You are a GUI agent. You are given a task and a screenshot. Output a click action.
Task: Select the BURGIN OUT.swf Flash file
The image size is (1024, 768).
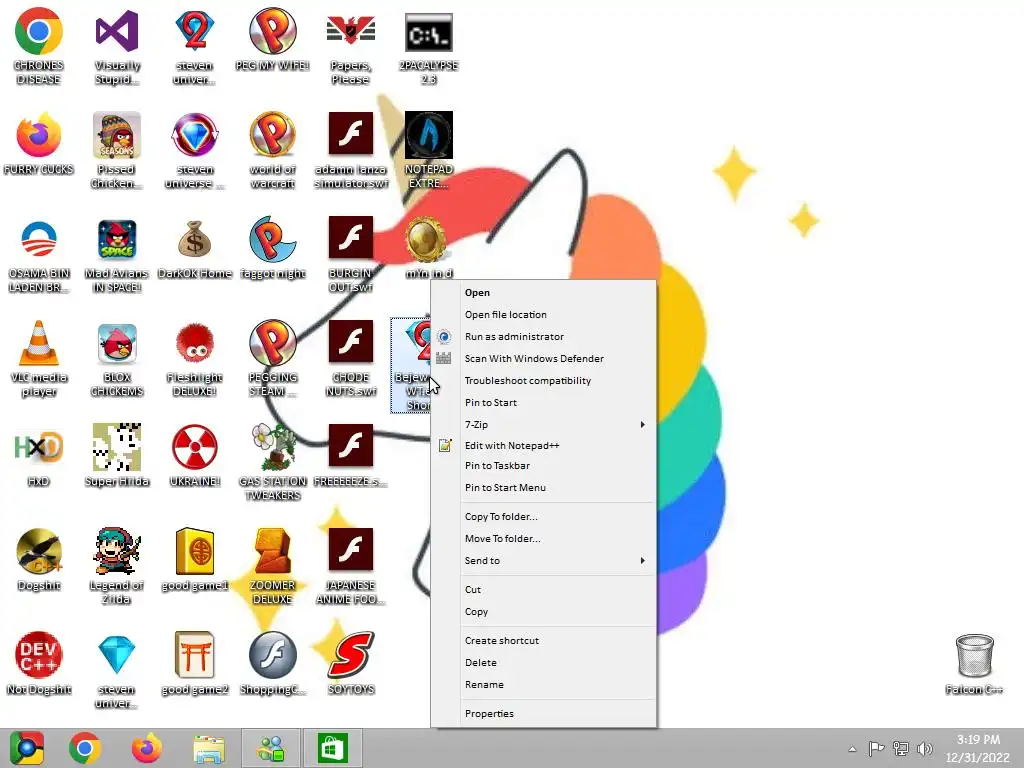pos(351,238)
